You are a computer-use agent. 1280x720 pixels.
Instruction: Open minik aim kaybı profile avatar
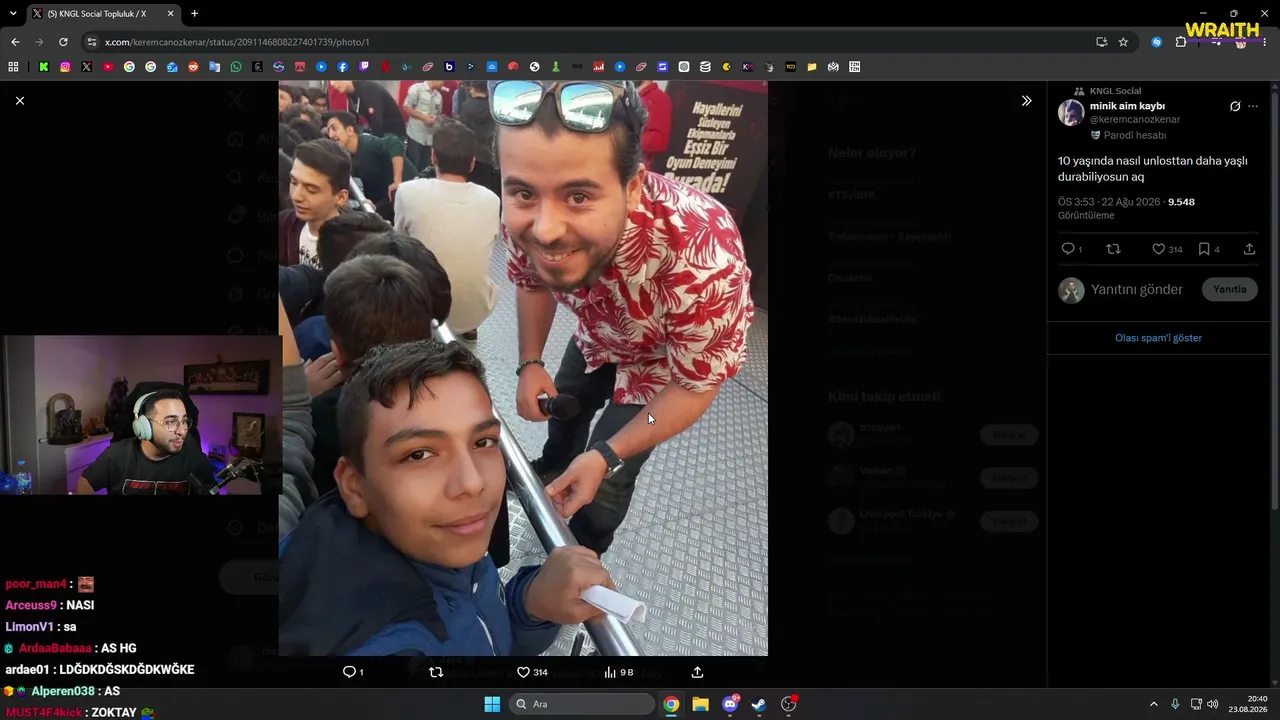(x=1071, y=112)
